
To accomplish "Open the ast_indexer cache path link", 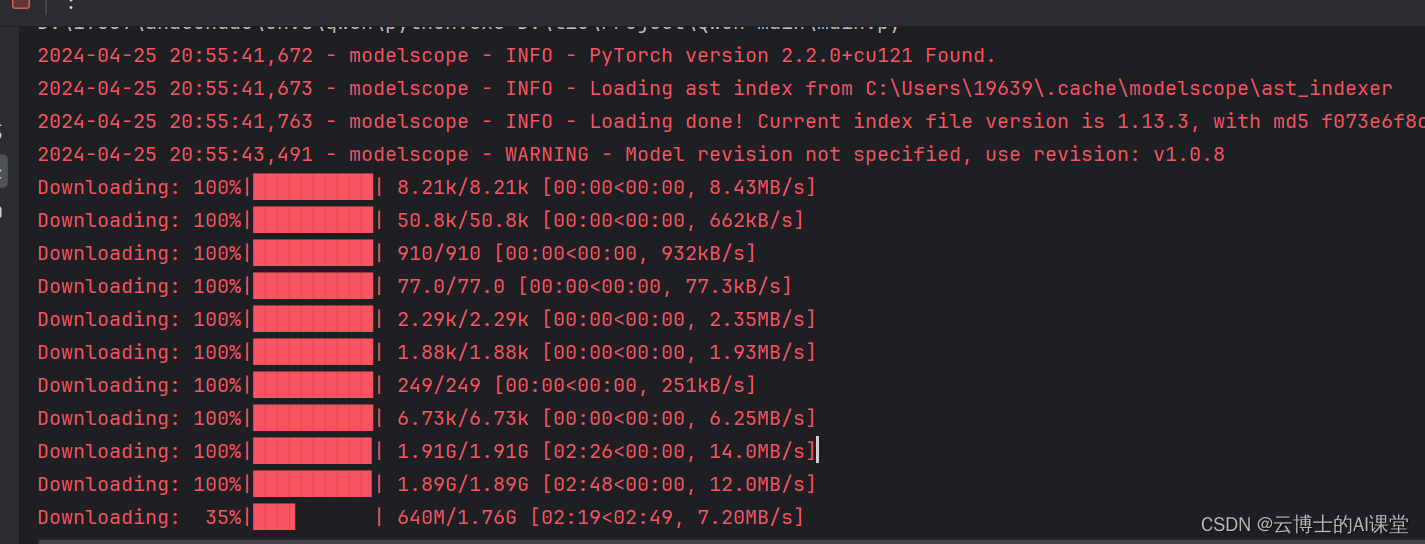I will 1128,89.
